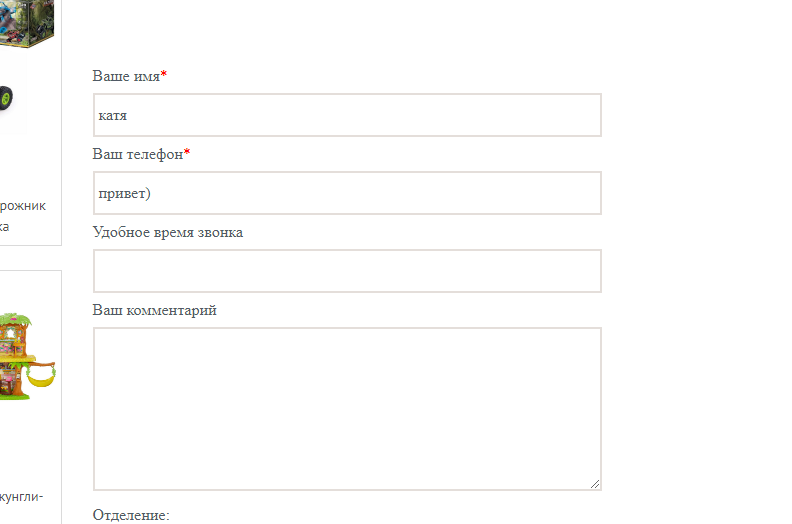This screenshot has width=792, height=524.
Task: Focus the "Ваш комментарий" text area
Action: pos(346,408)
